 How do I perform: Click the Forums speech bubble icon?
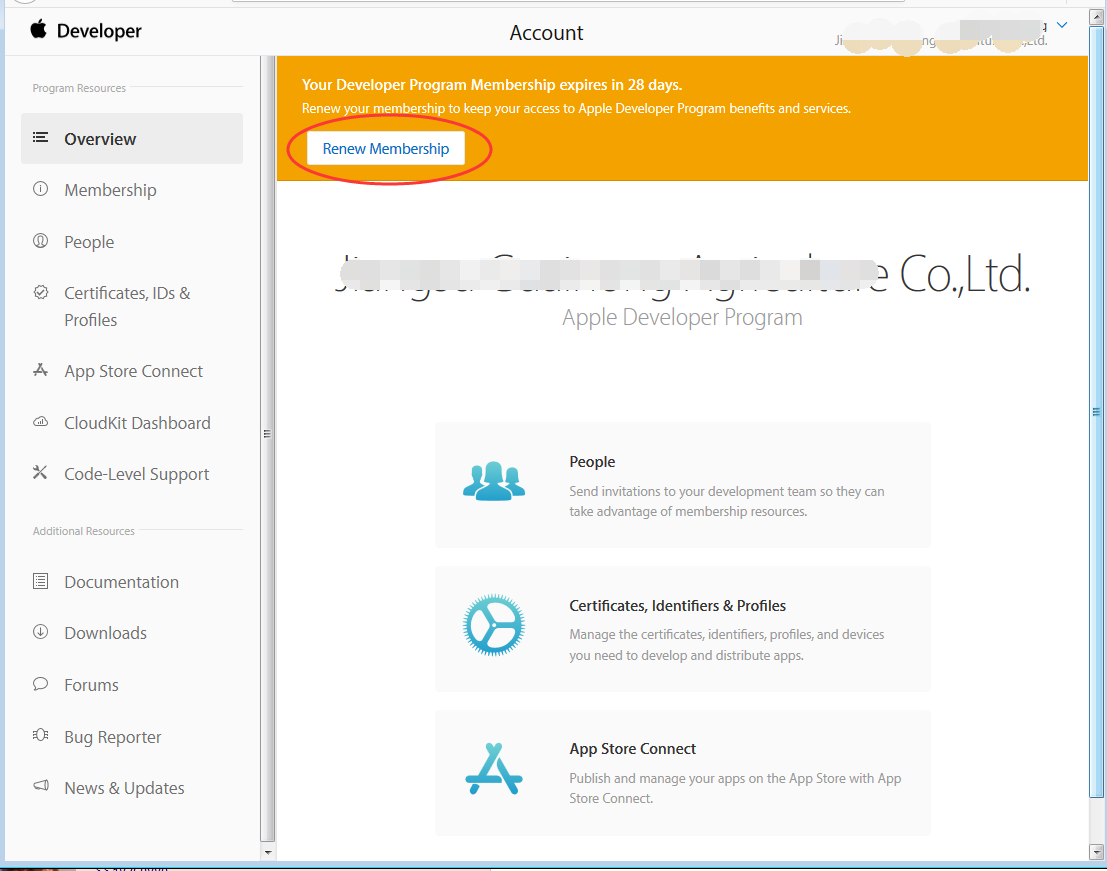(x=41, y=684)
